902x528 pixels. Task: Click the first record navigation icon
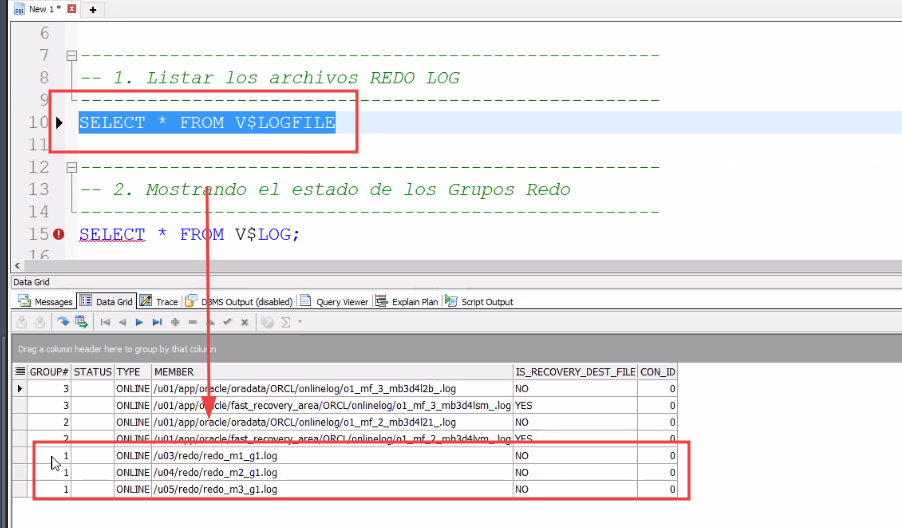(x=106, y=322)
